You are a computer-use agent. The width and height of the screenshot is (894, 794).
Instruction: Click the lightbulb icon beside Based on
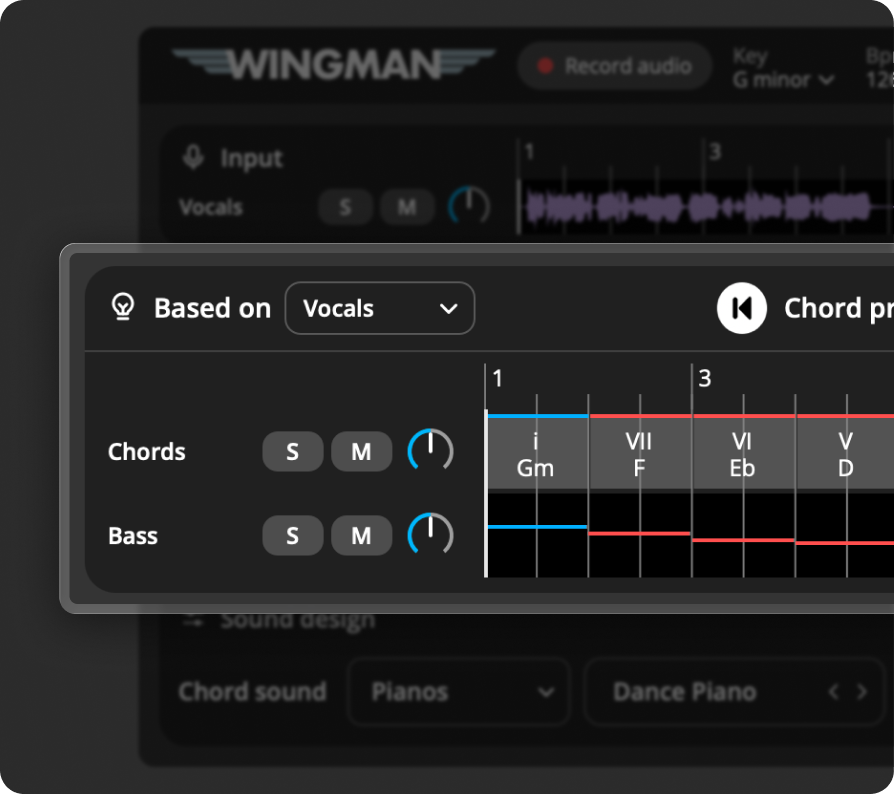pos(122,308)
